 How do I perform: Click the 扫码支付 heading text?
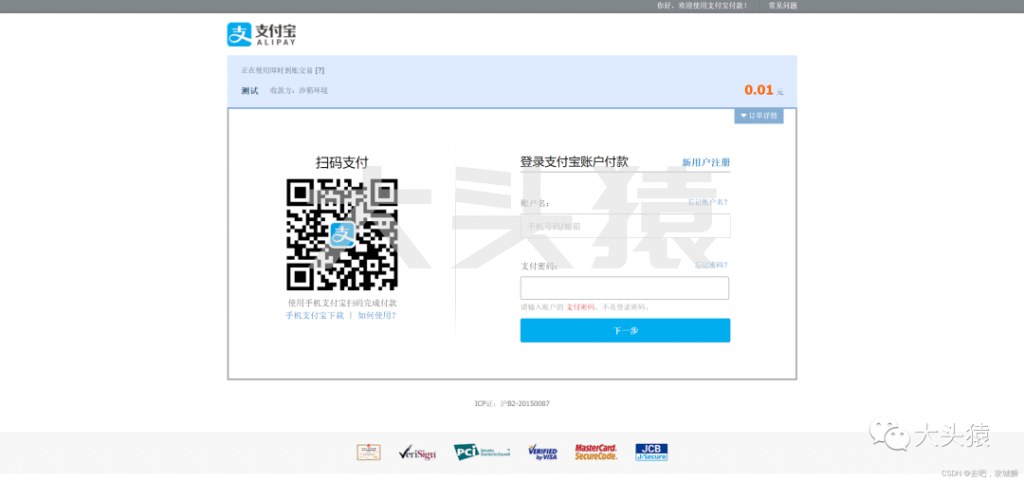point(342,163)
